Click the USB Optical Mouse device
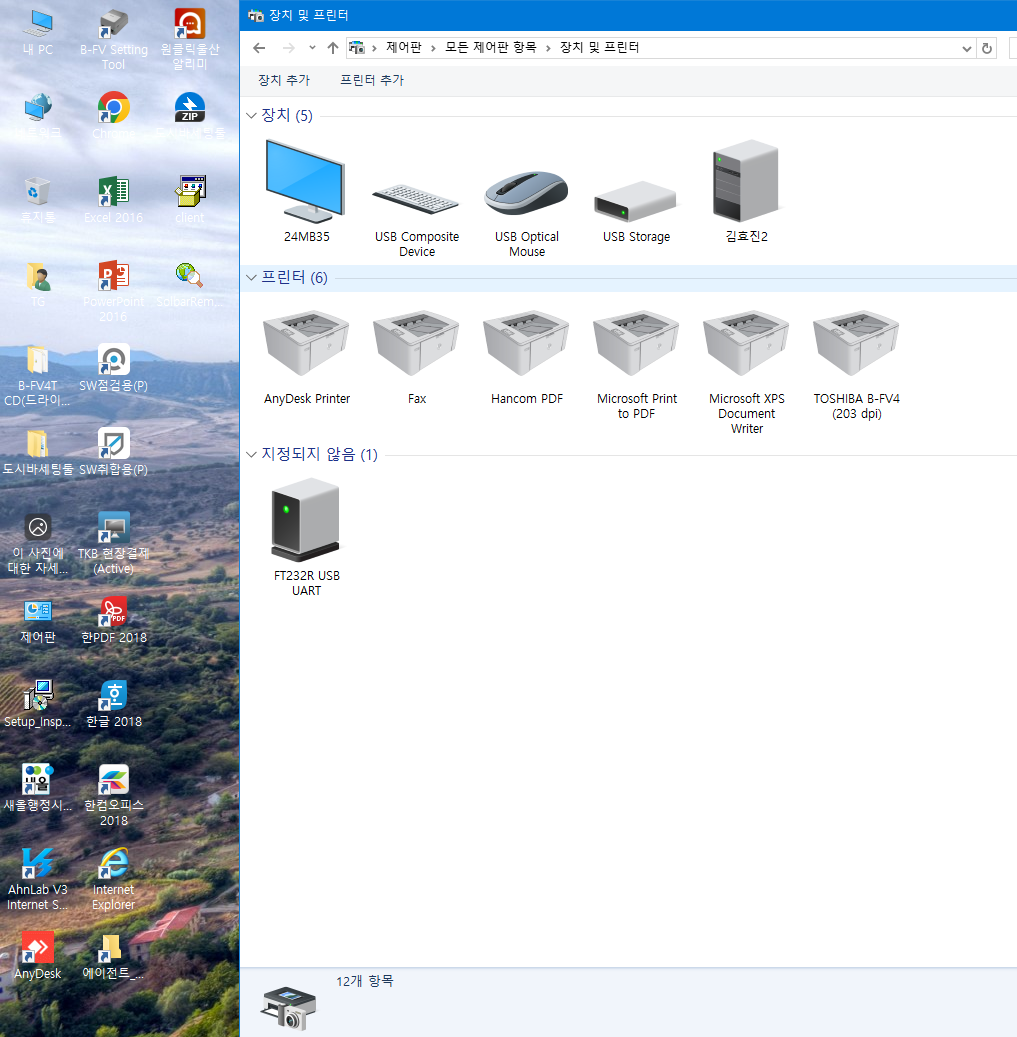Screen dimensions: 1017x1037 coord(526,190)
